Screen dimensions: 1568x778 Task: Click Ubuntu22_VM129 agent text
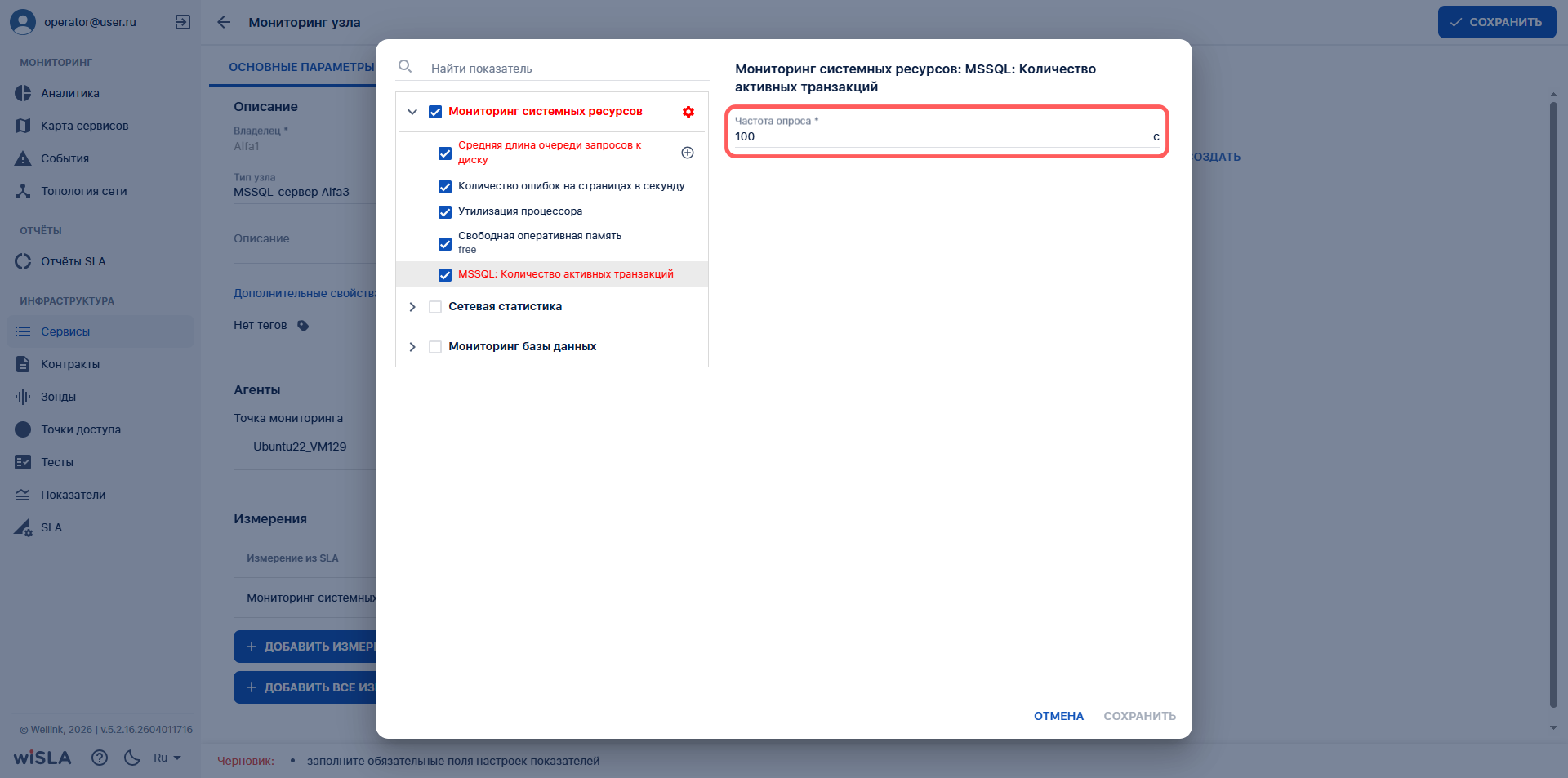click(300, 447)
